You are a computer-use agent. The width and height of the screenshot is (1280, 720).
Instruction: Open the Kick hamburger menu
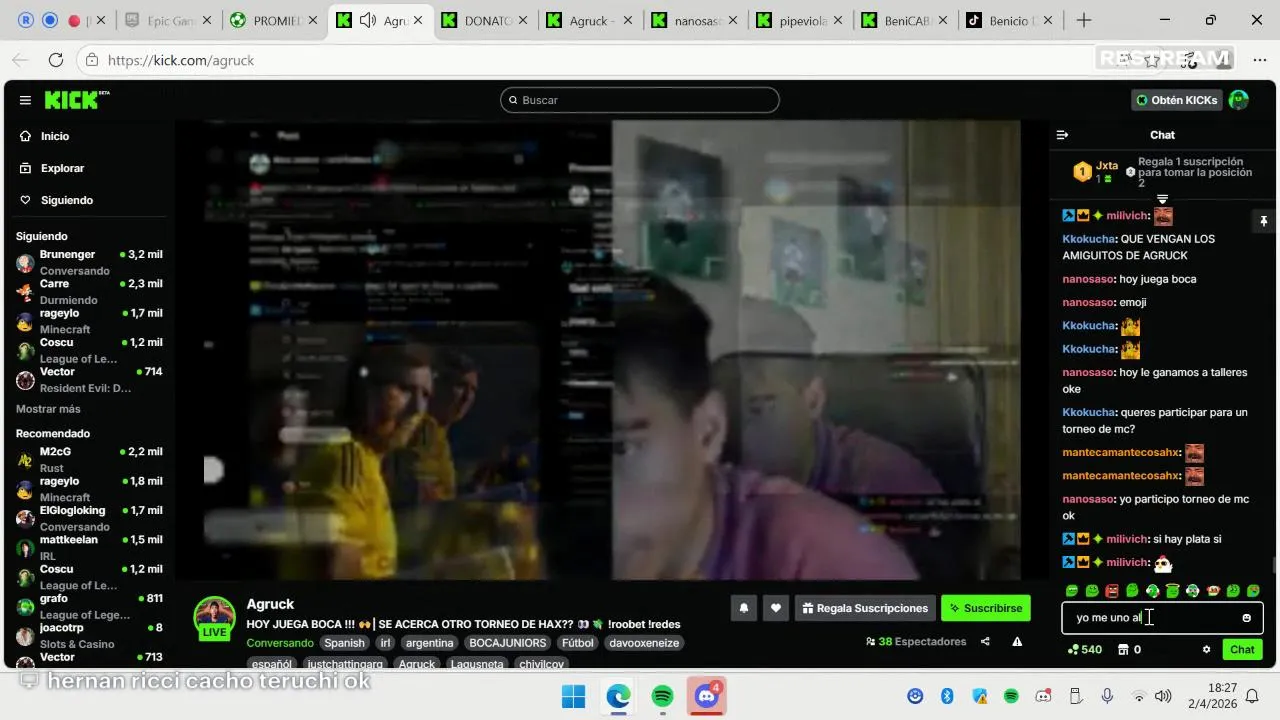coord(25,100)
